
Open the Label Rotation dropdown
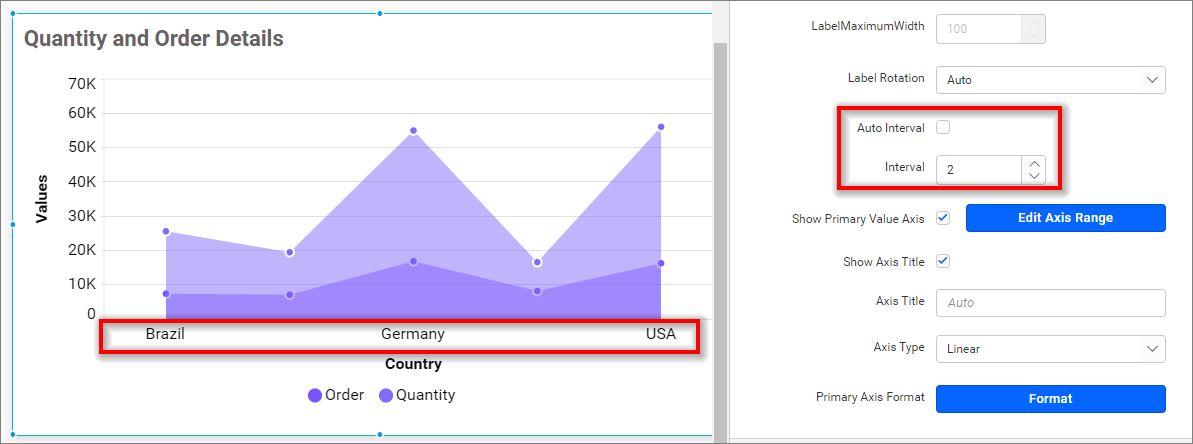click(1050, 80)
